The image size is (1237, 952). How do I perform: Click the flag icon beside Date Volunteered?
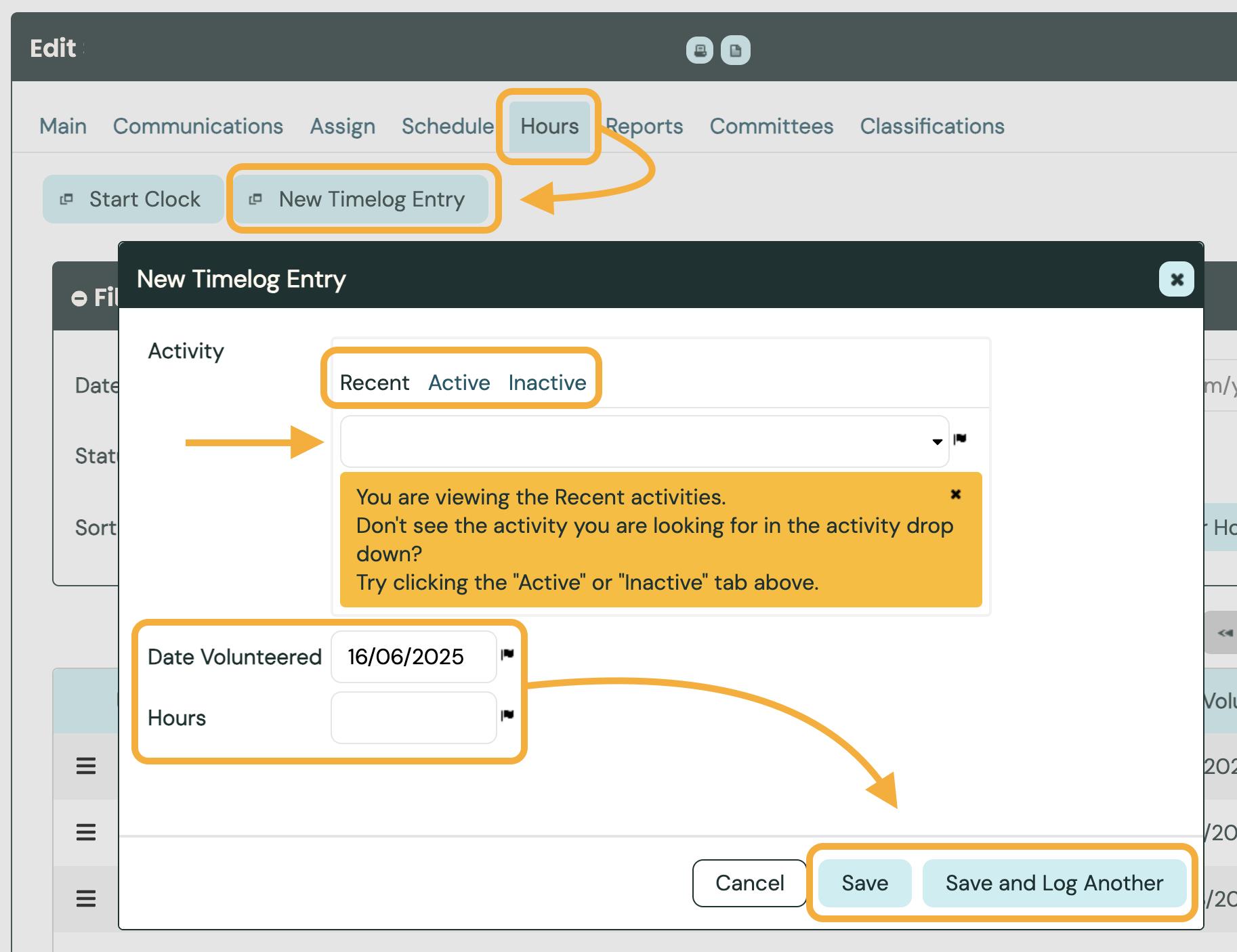point(507,654)
